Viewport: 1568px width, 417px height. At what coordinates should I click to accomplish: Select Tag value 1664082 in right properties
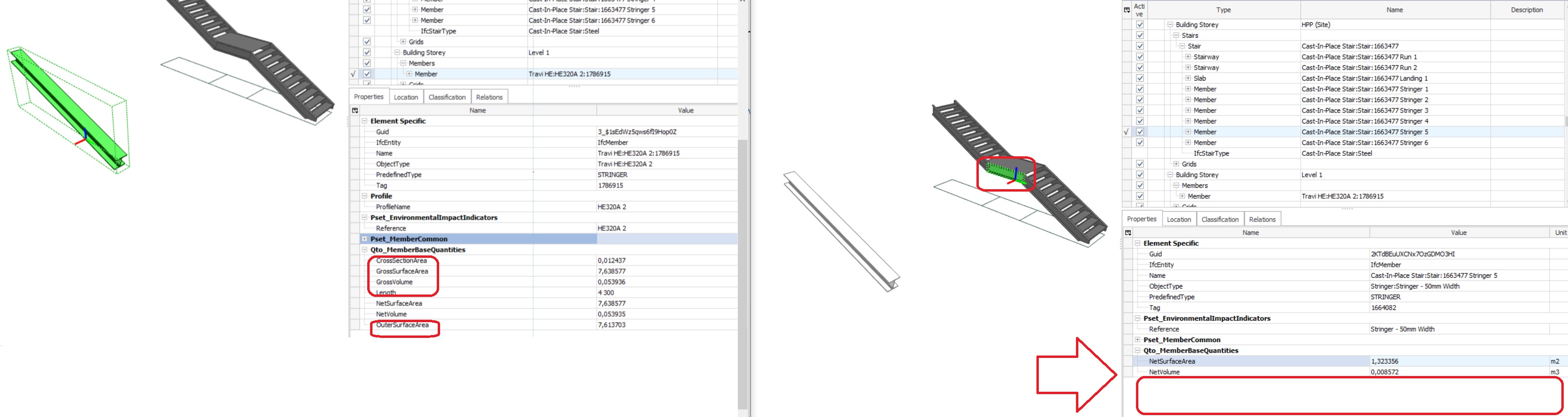pyautogui.click(x=1384, y=308)
